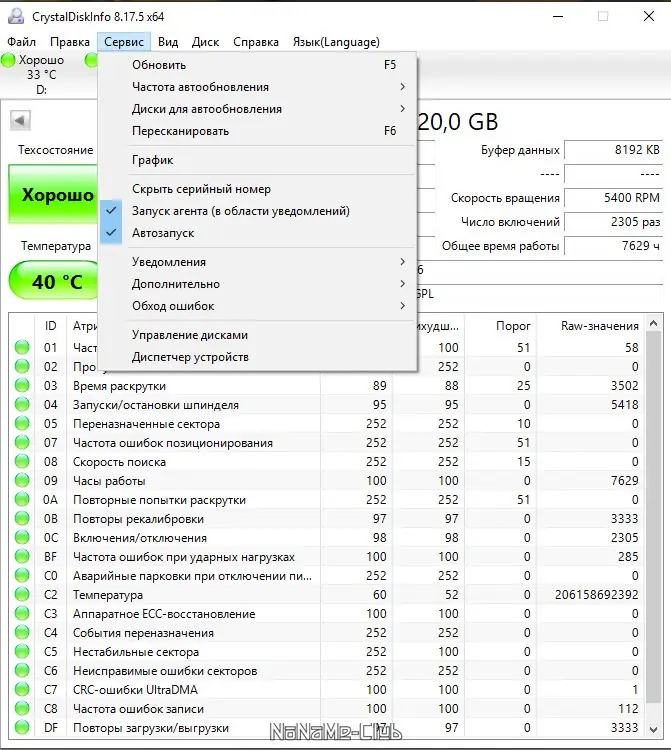671x750 pixels.
Task: Click the Скорость вращения field 5400 RPM
Action: click(x=613, y=198)
